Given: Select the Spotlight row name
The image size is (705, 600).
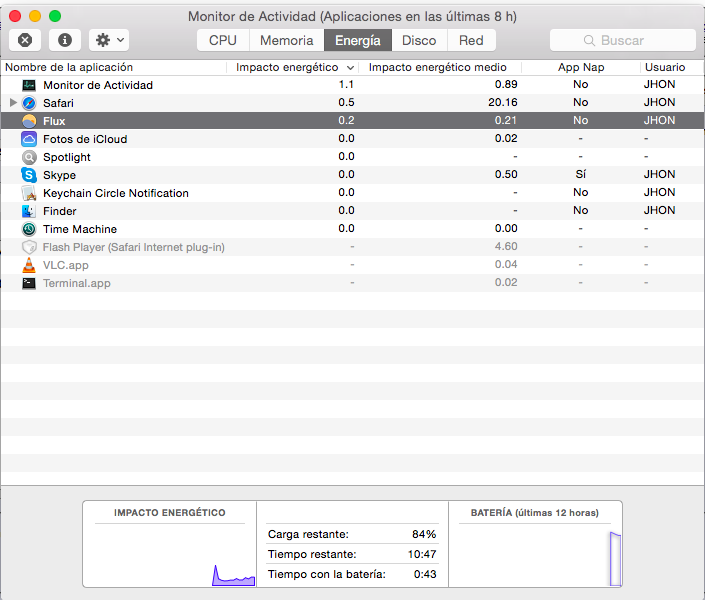Looking at the screenshot, I should [67, 157].
